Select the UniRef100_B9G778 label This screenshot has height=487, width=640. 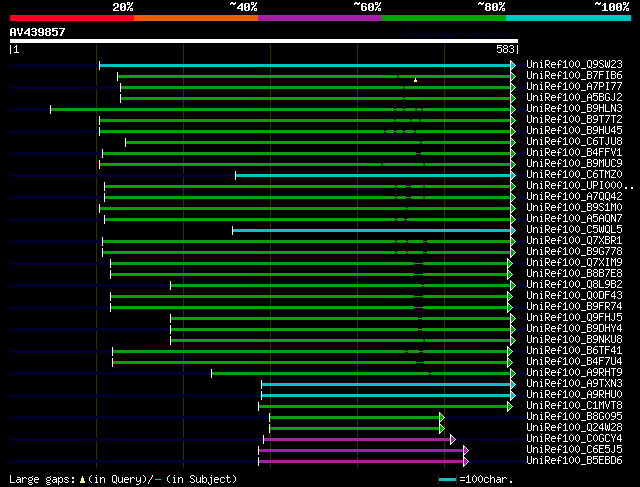[574, 252]
